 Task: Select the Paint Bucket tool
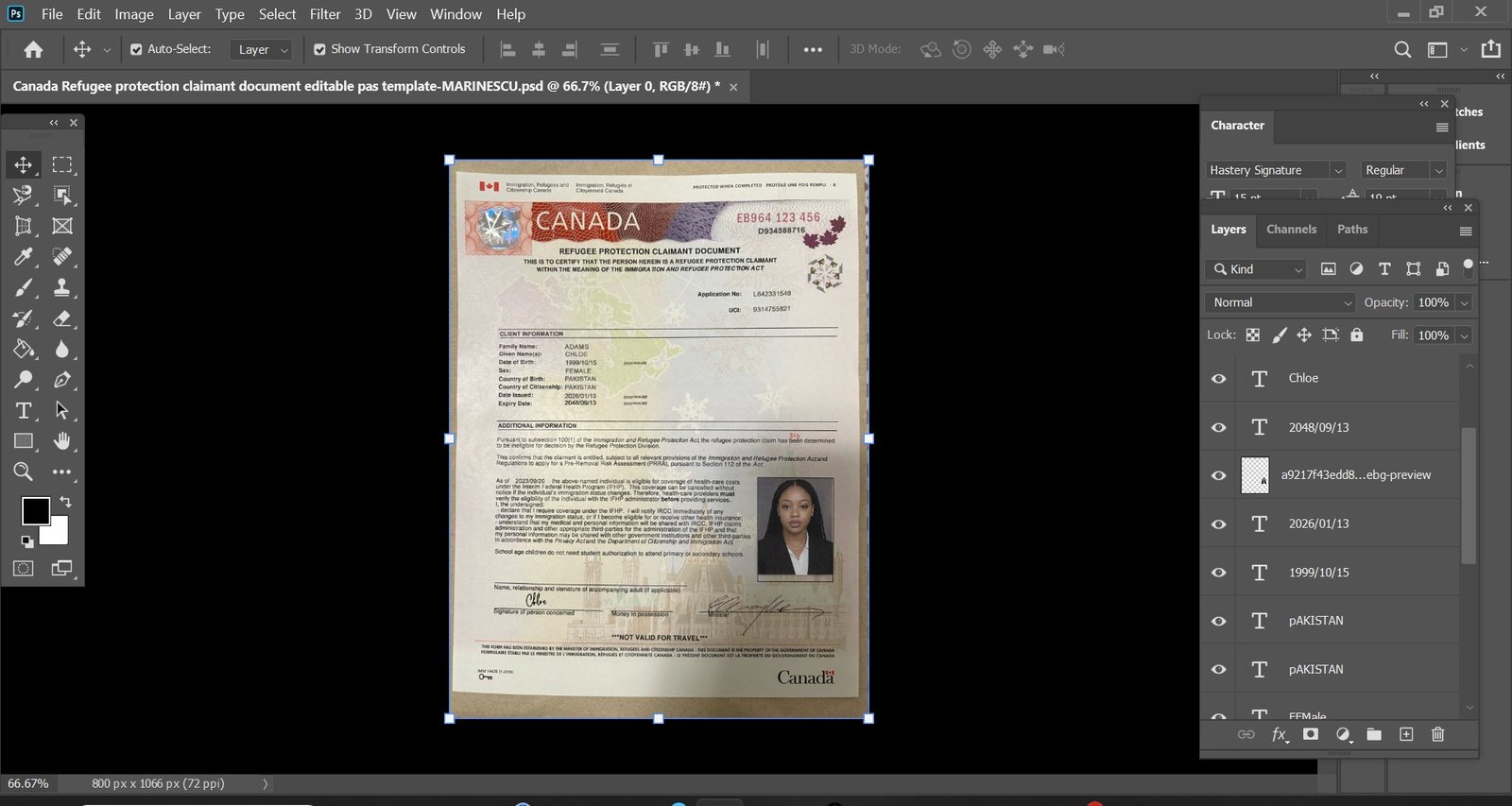pyautogui.click(x=23, y=349)
